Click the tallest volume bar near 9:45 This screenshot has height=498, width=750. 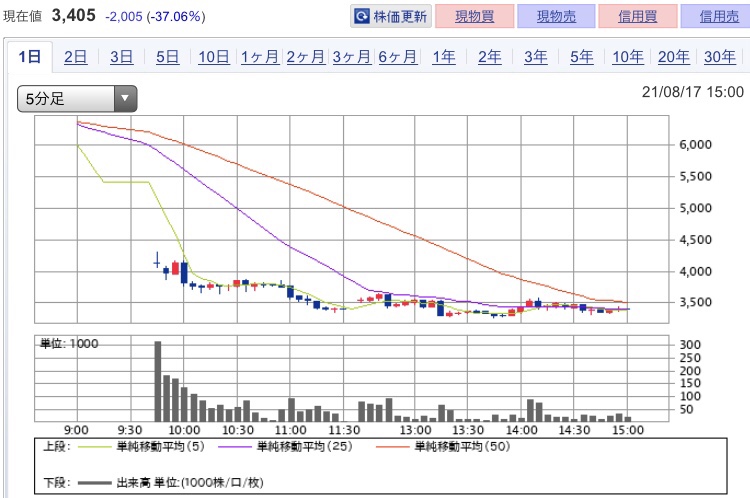158,381
